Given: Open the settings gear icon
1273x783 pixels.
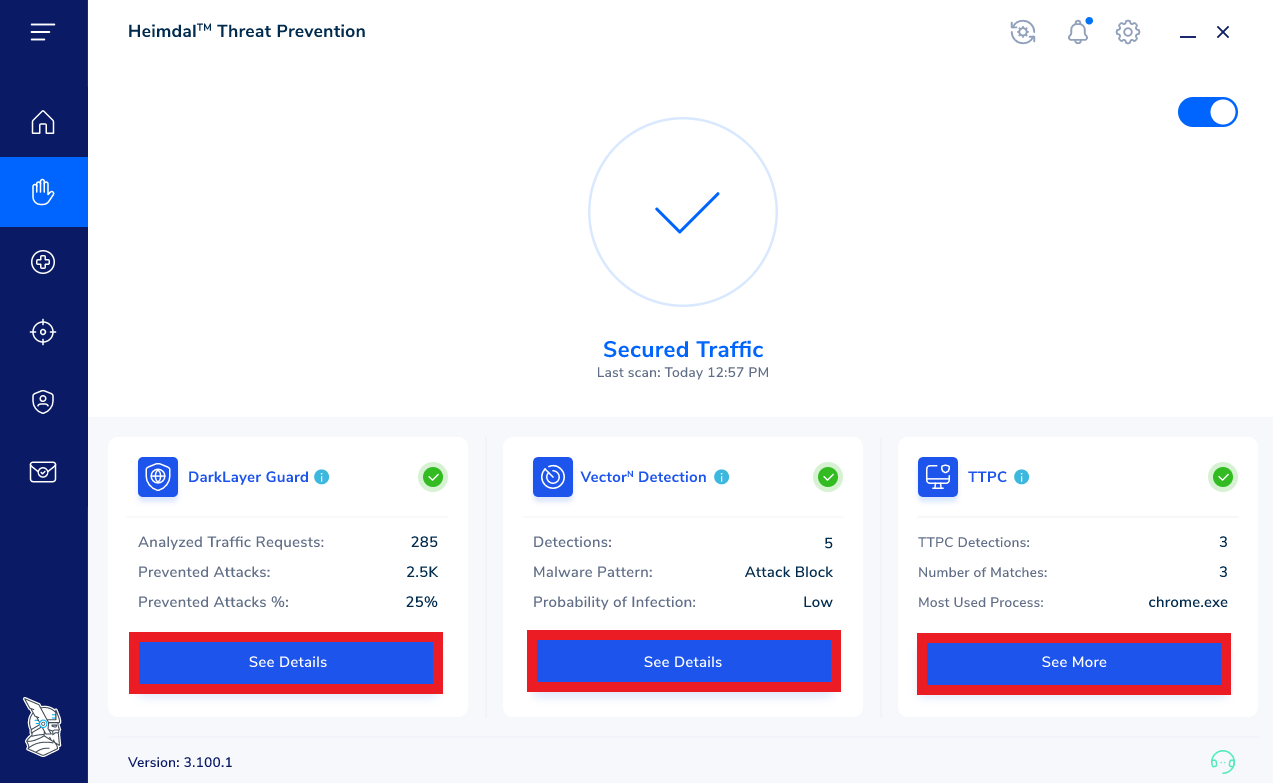Looking at the screenshot, I should pyautogui.click(x=1128, y=32).
